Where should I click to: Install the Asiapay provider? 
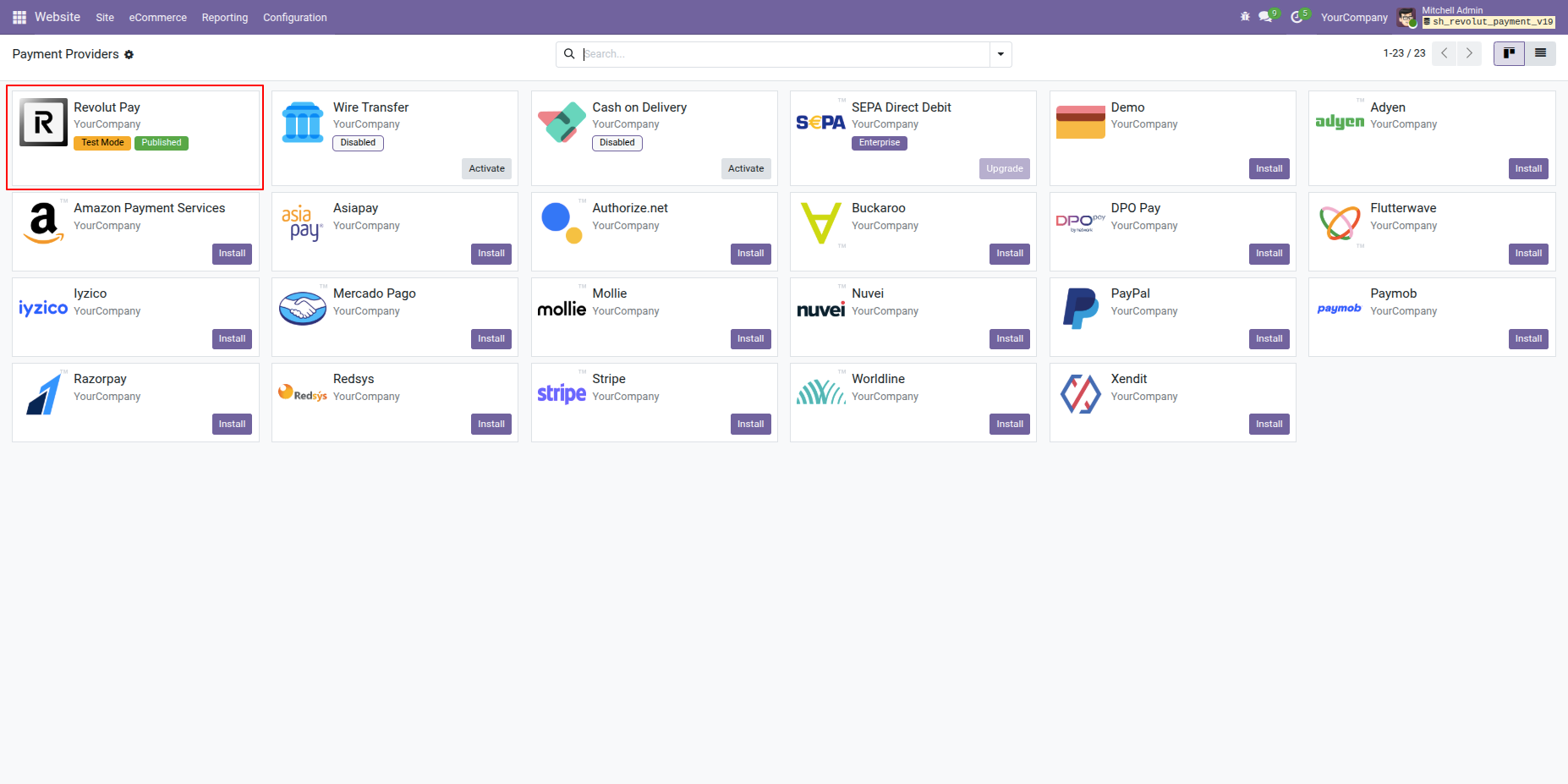point(491,253)
